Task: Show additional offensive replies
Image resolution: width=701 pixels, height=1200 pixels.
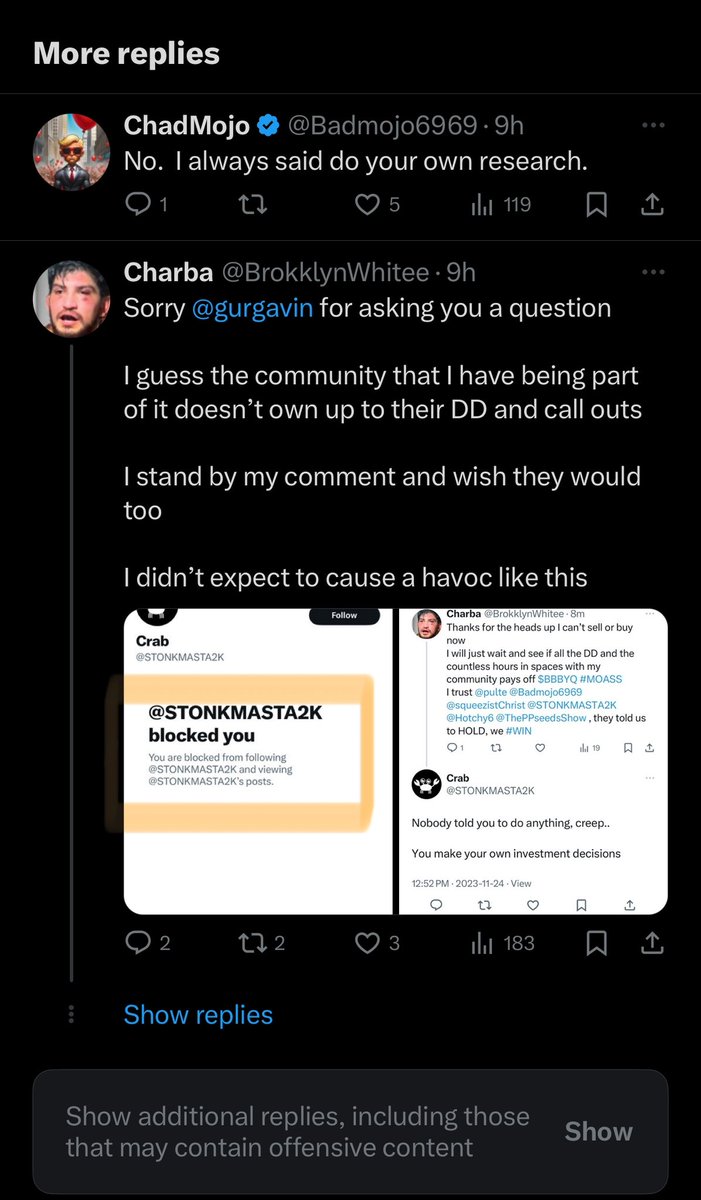Action: (x=598, y=1131)
